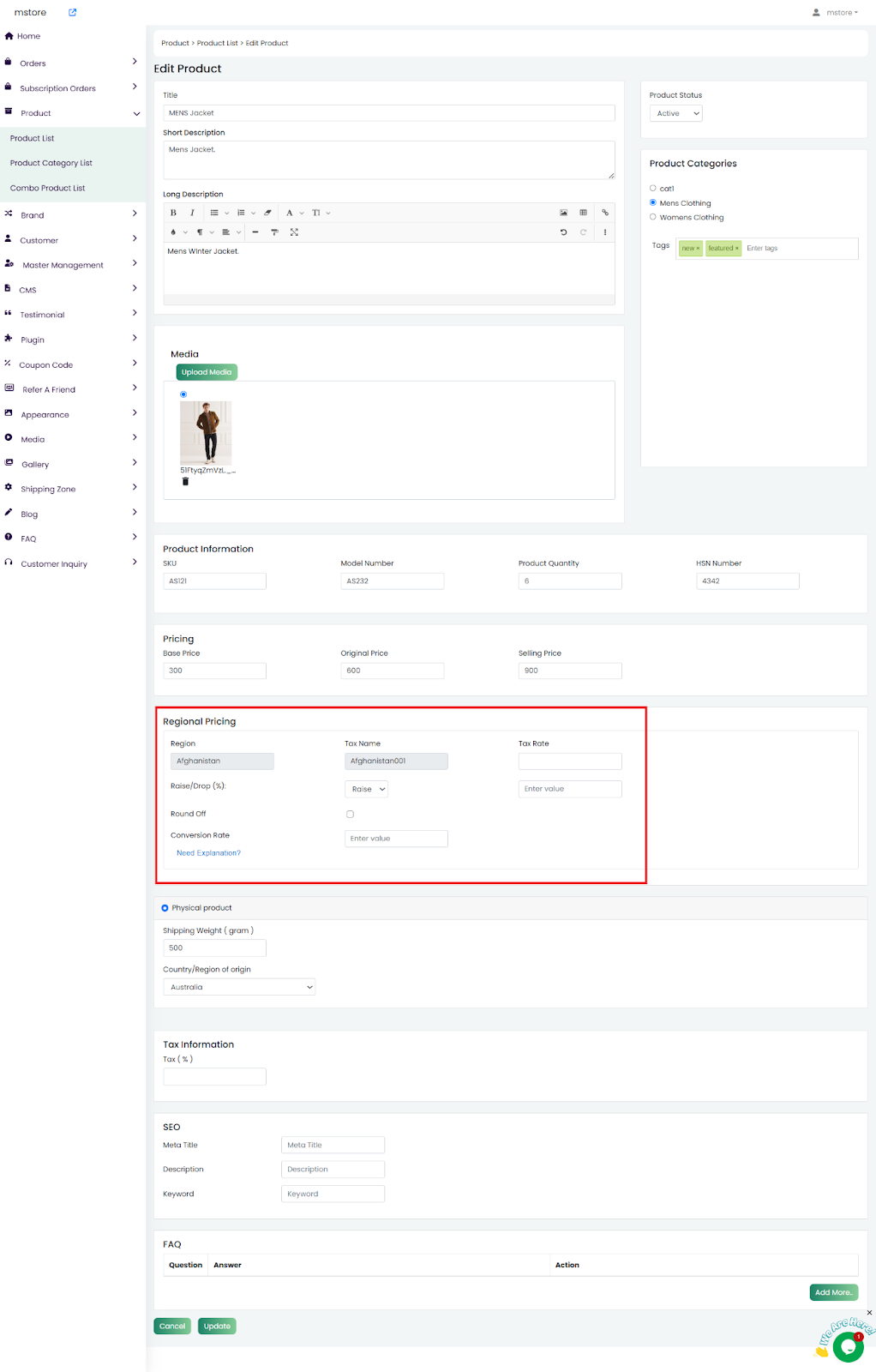Click the Upload Media button
876x1372 pixels.
207,372
